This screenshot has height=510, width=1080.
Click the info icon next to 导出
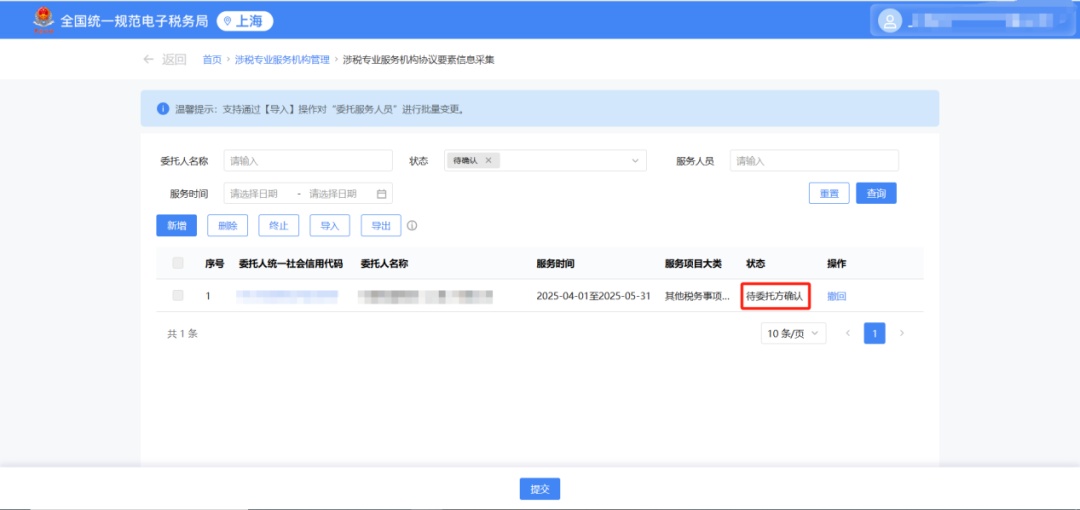pyautogui.click(x=412, y=226)
